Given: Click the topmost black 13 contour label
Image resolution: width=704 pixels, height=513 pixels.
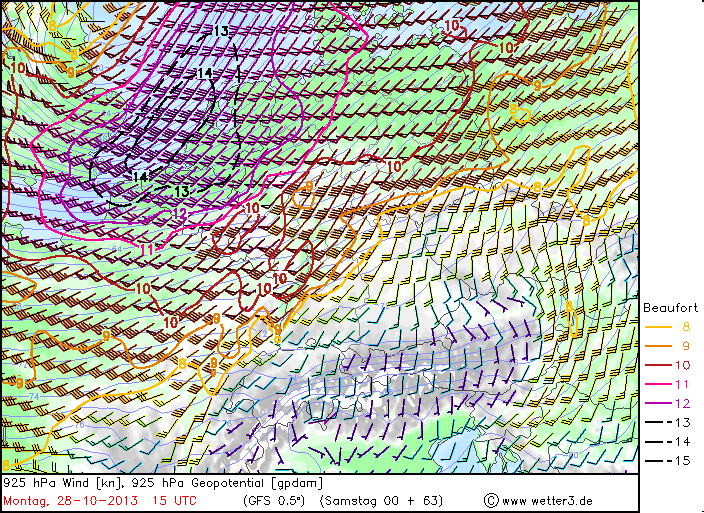Looking at the screenshot, I should (x=220, y=31).
